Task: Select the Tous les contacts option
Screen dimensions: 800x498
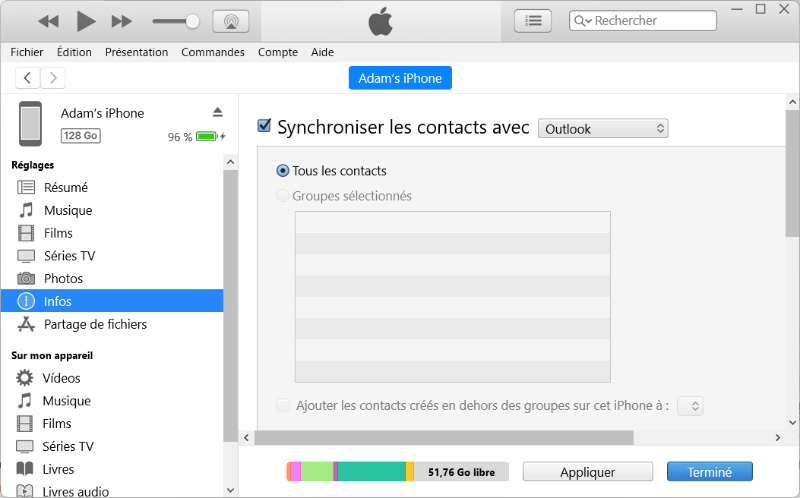Action: tap(283, 171)
